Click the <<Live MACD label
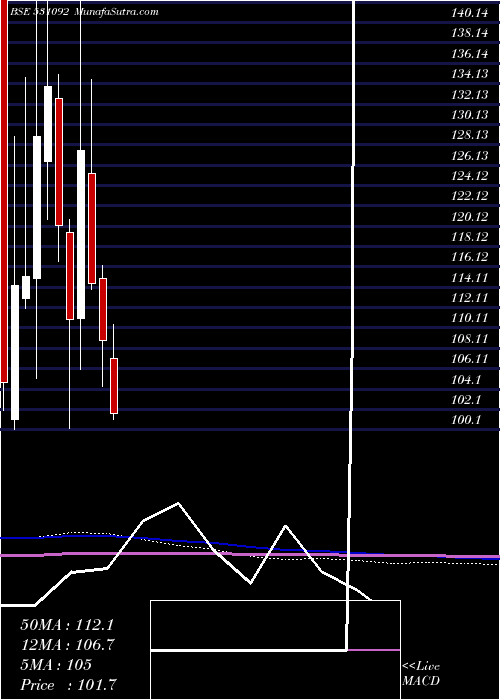500x700 pixels. coord(421,674)
